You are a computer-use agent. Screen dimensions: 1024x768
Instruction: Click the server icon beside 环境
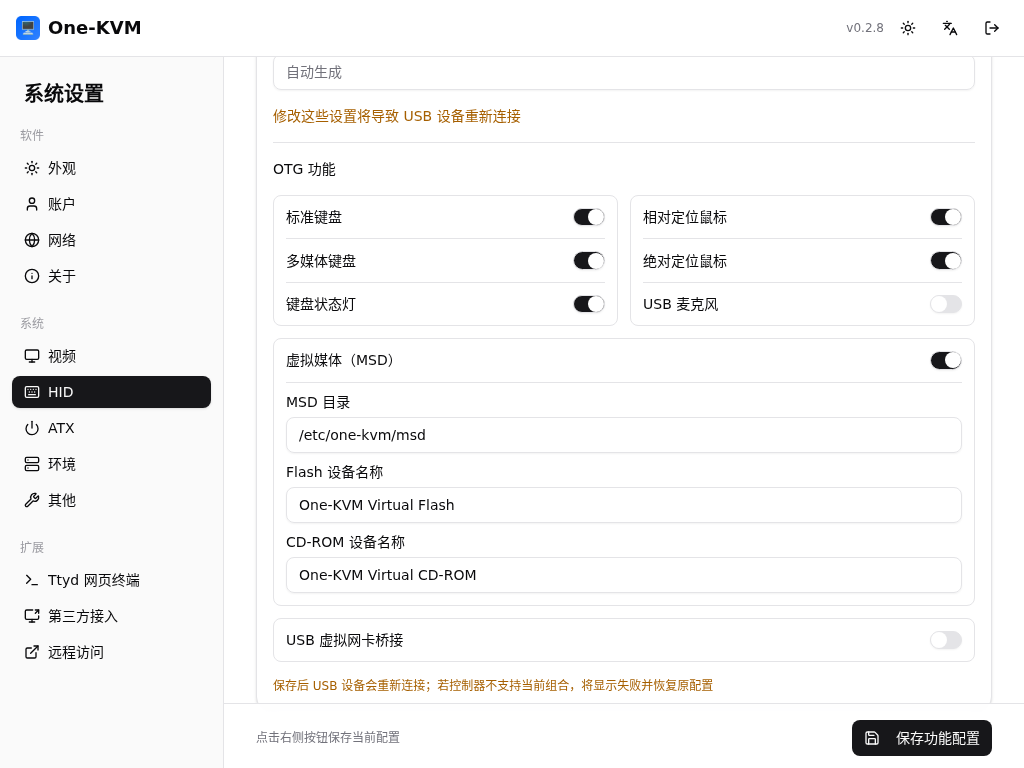32,464
